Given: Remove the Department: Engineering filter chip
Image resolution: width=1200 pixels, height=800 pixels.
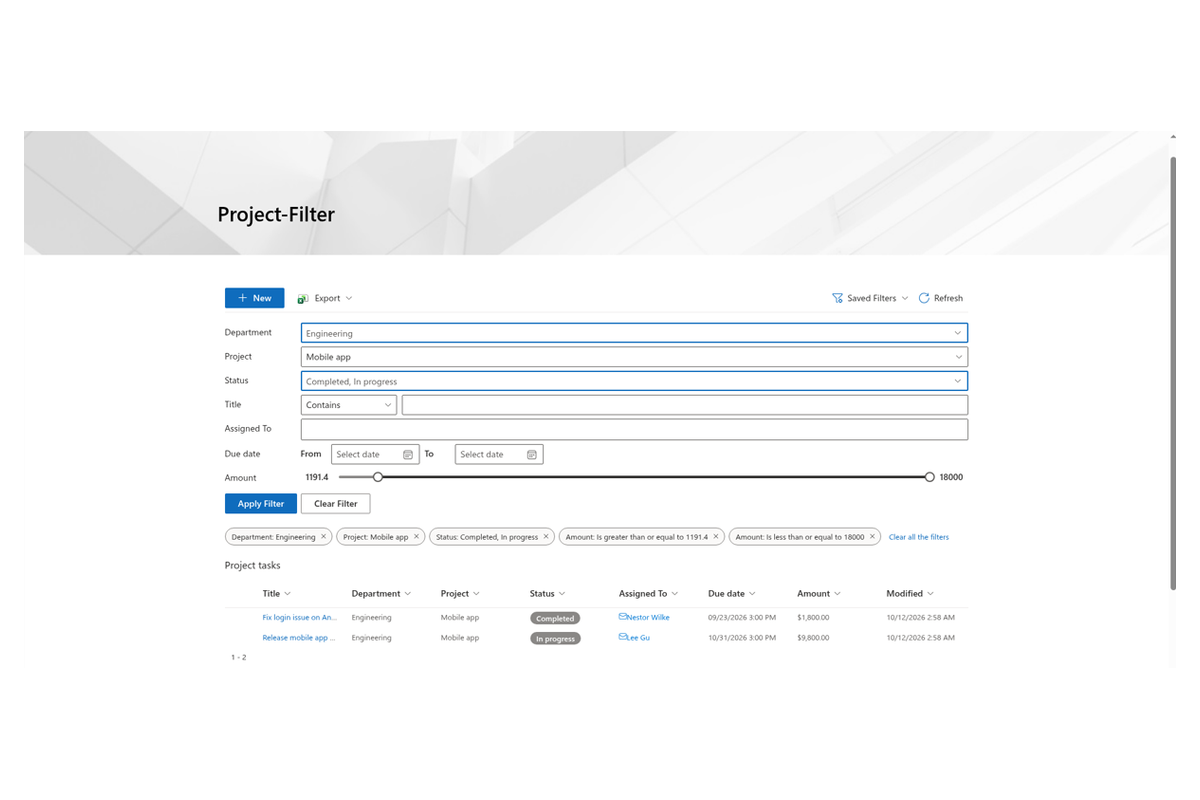Looking at the screenshot, I should (x=324, y=537).
